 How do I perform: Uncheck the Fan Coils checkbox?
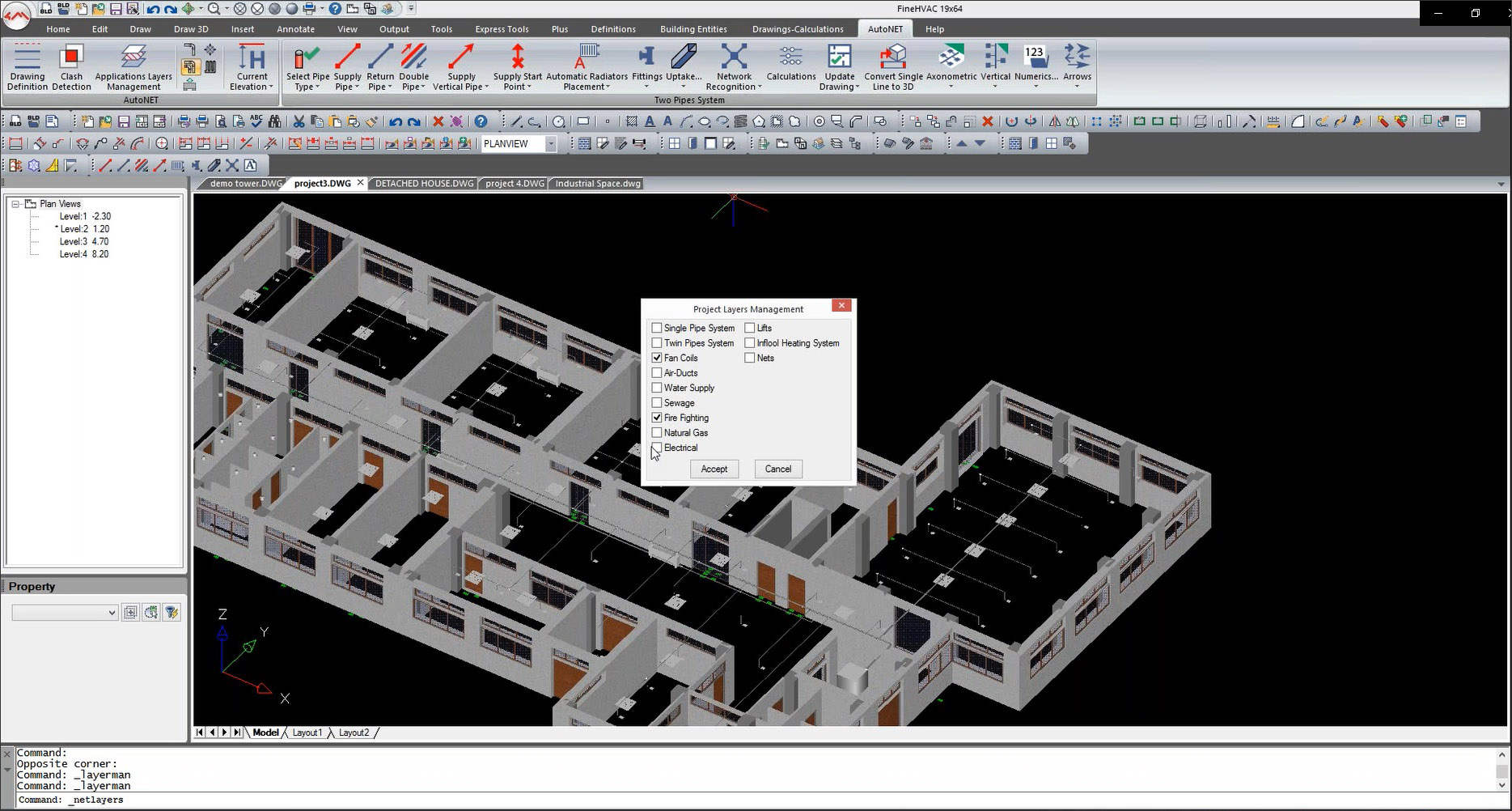[657, 358]
